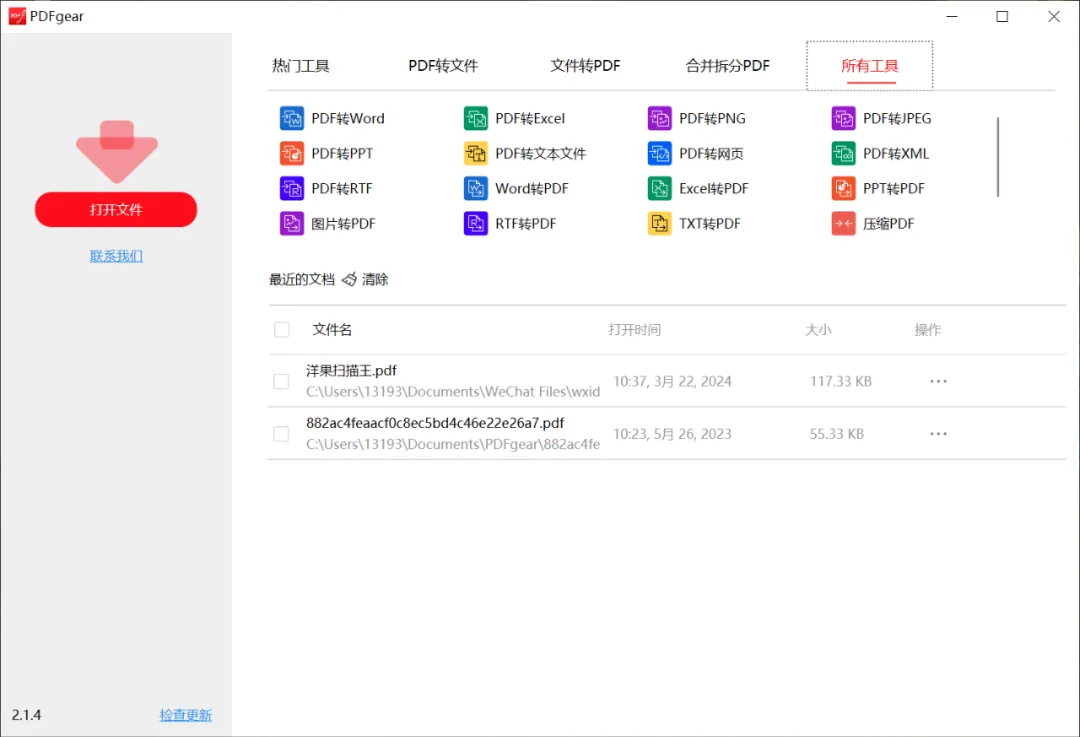Click the 操作 column header
Viewport: 1080px width, 737px height.
tap(928, 329)
